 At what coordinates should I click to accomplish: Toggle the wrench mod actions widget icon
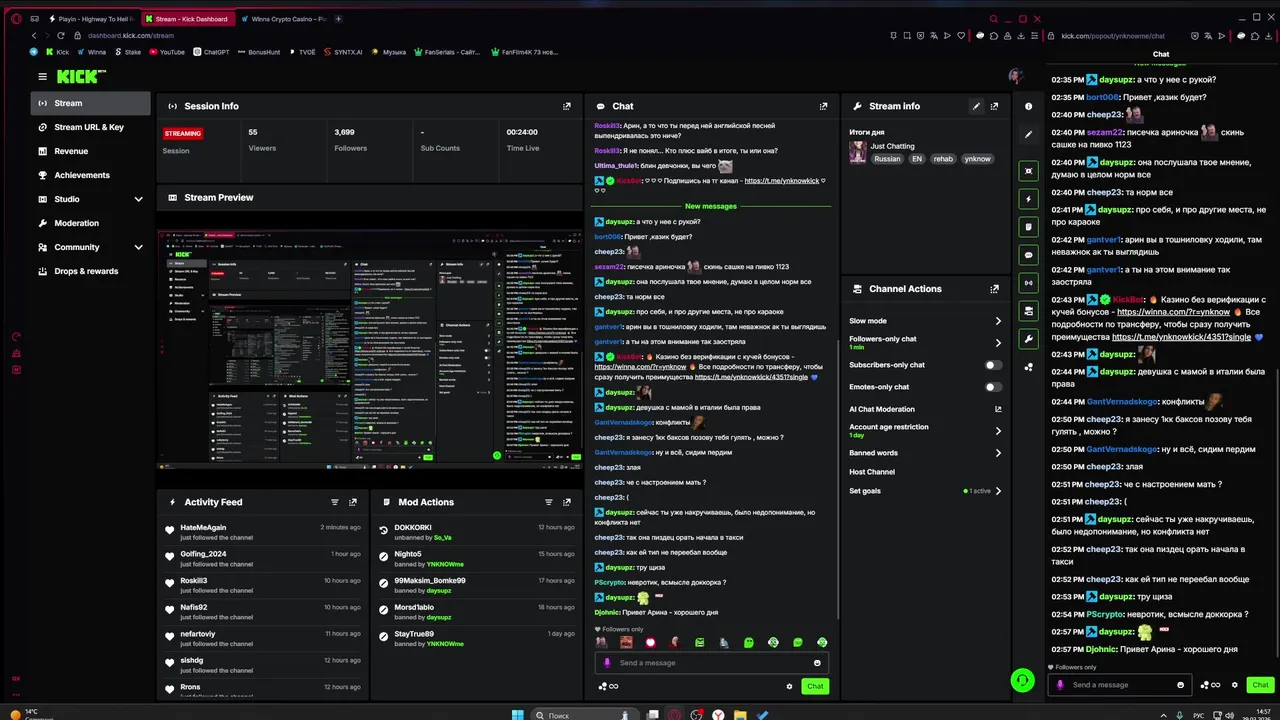point(1028,339)
